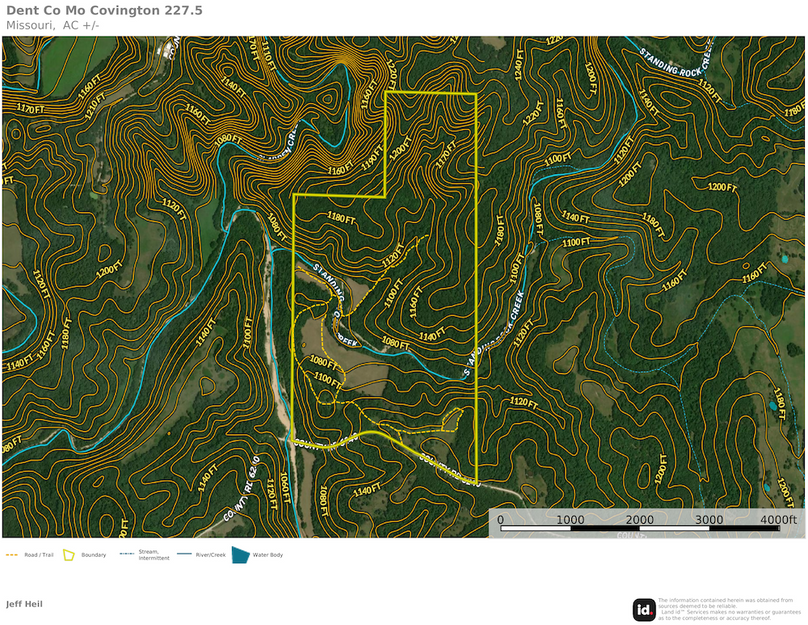This screenshot has height=625, width=808.
Task: Click the River/Creek legend text label
Action: click(x=211, y=555)
